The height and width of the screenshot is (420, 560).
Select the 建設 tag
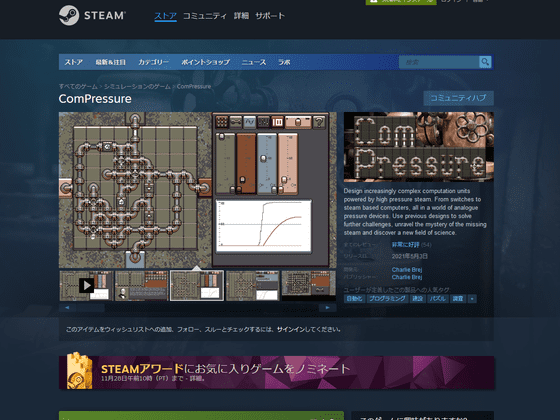click(x=418, y=299)
